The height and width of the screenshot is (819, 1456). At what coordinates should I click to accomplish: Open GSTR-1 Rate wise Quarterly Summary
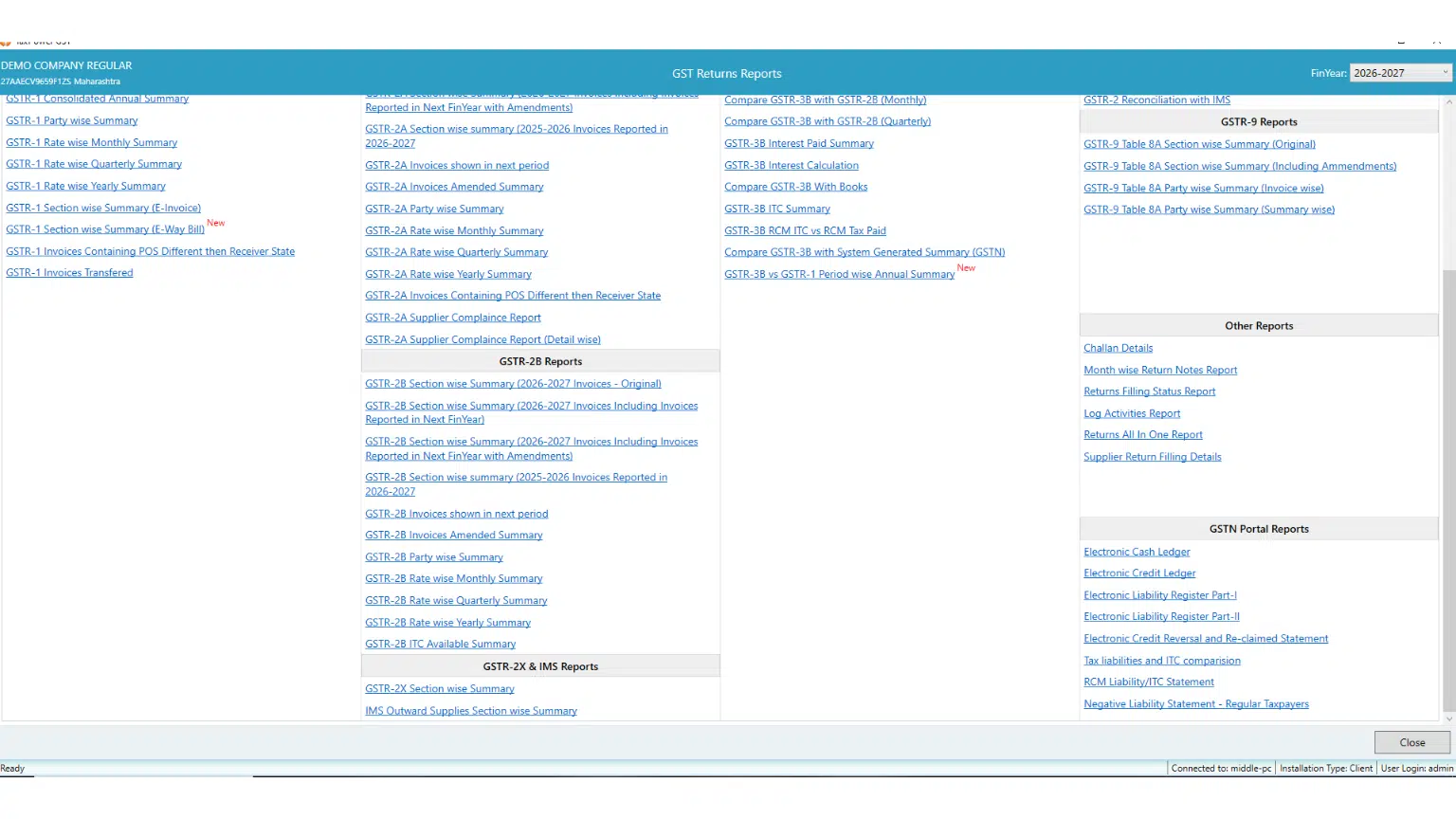94,164
